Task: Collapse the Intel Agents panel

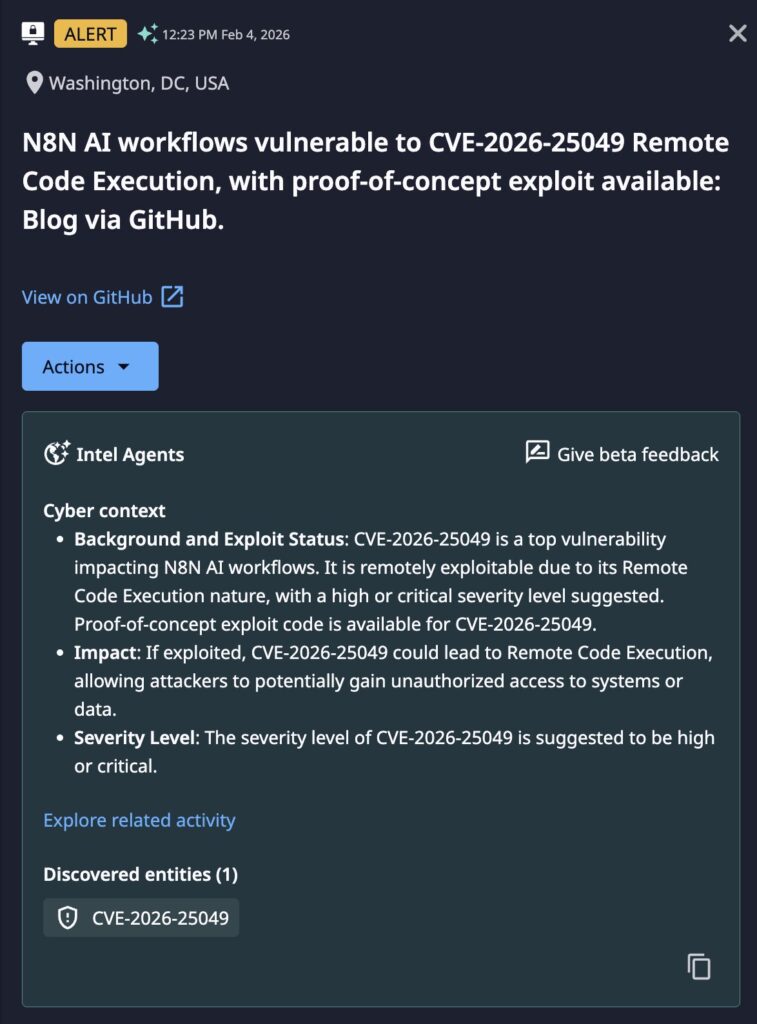Action: pyautogui.click(x=129, y=454)
